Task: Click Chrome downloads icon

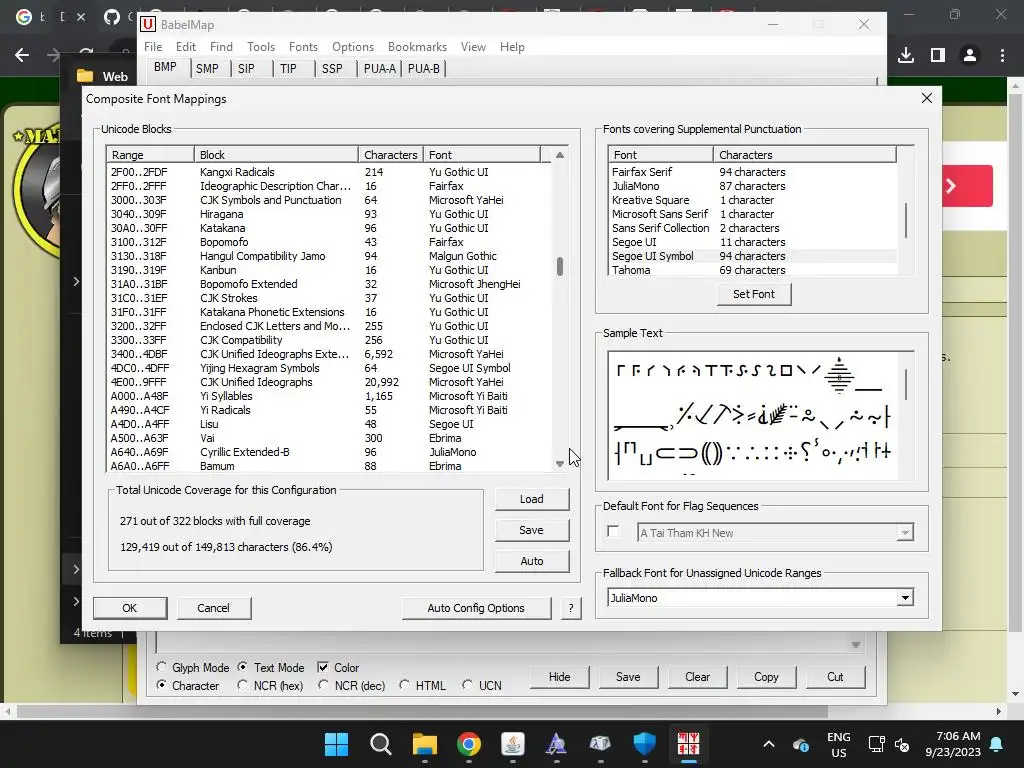Action: click(906, 55)
